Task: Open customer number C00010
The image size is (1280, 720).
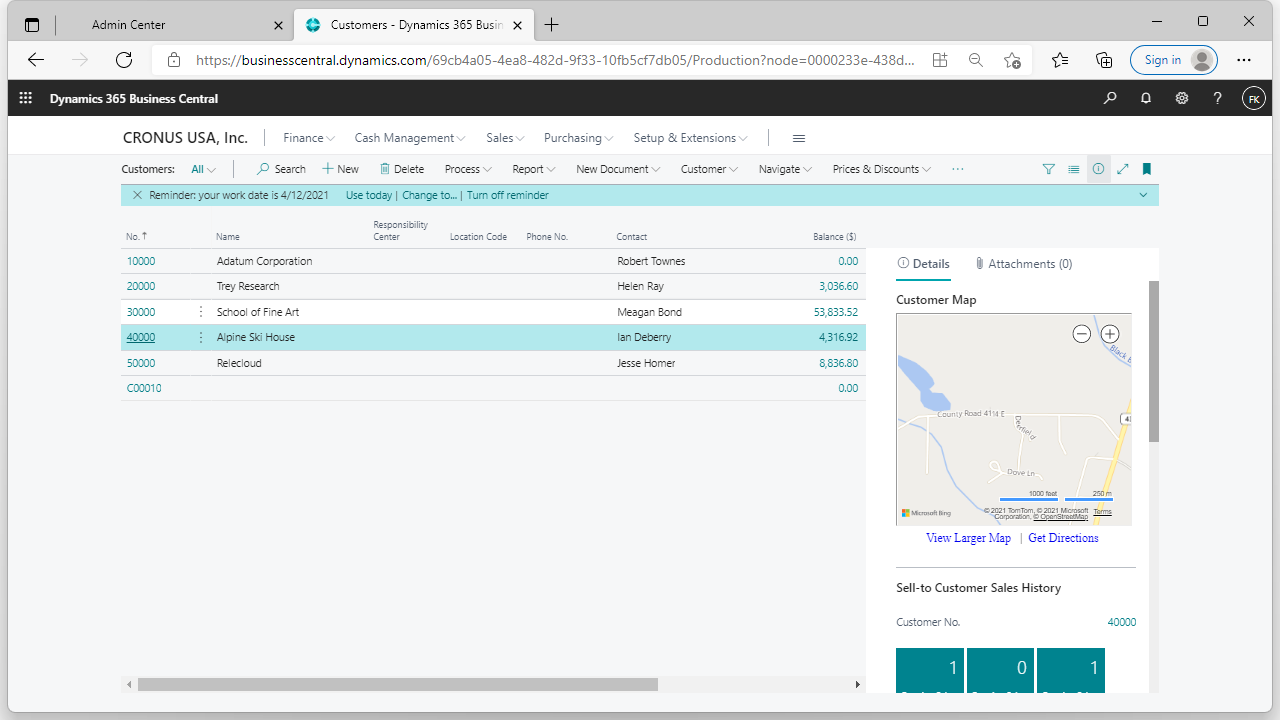Action: (144, 388)
